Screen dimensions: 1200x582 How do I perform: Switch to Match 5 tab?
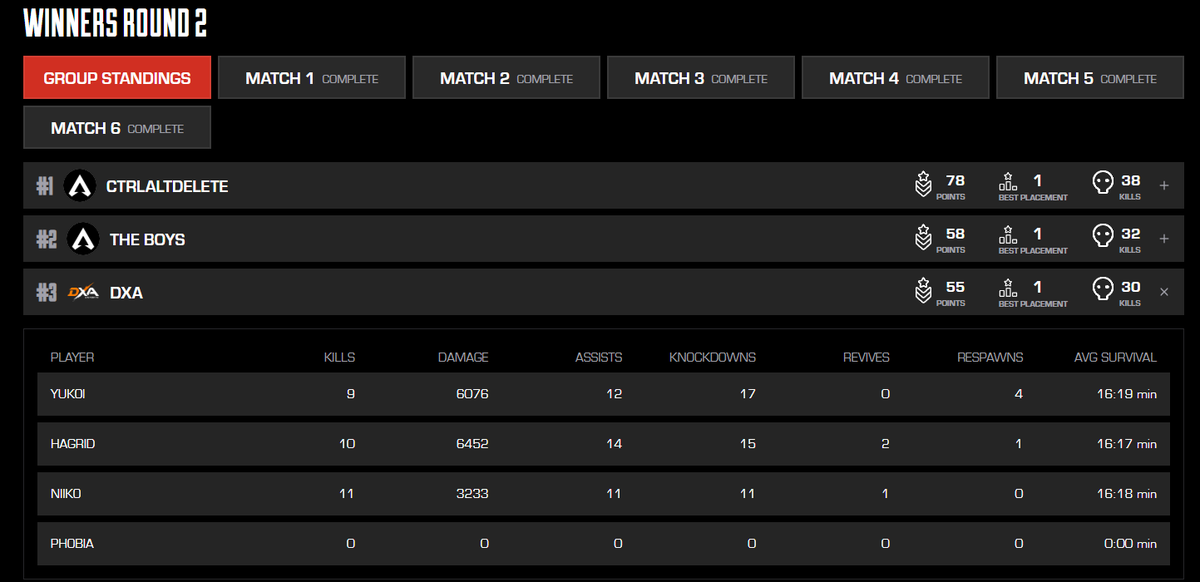[x=1090, y=78]
